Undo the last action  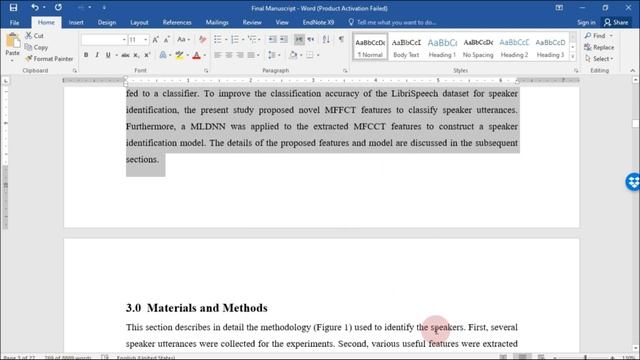[x=35, y=8]
